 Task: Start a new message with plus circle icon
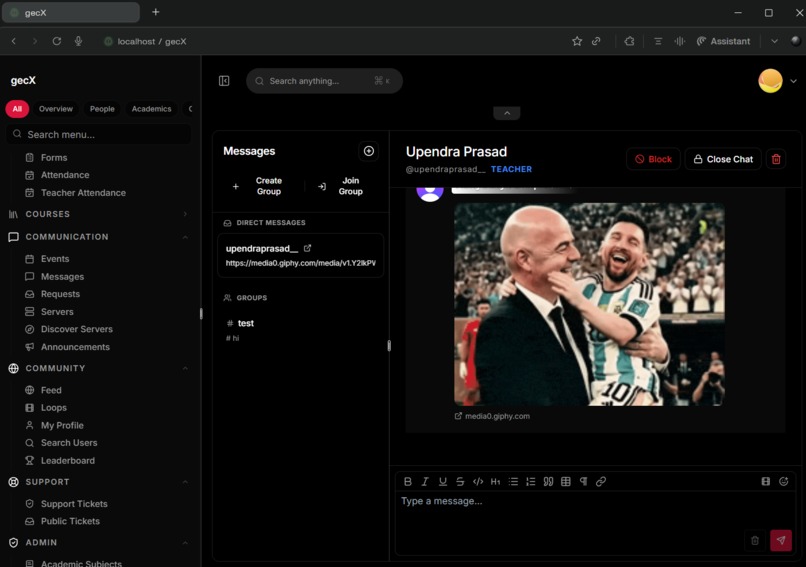point(369,151)
